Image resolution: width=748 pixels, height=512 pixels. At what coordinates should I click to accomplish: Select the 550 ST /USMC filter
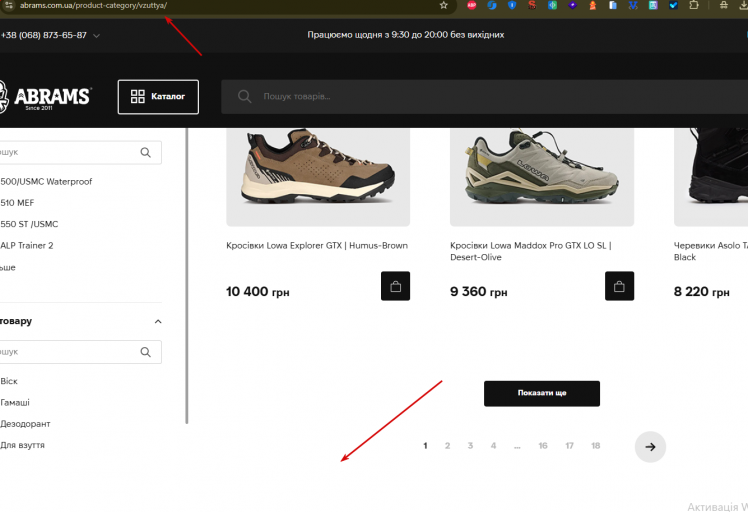[x=29, y=224]
